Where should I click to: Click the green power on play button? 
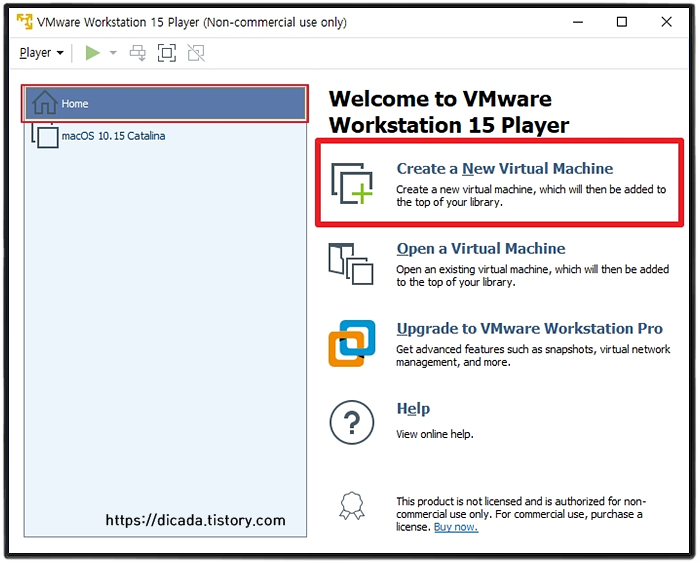(92, 53)
